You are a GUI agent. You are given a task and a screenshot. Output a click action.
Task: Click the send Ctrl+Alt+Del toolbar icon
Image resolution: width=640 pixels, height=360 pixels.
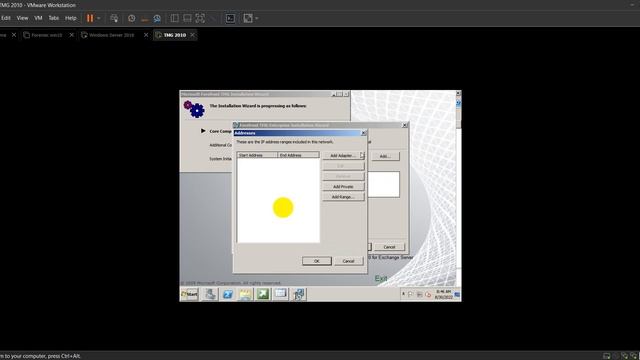click(x=114, y=18)
